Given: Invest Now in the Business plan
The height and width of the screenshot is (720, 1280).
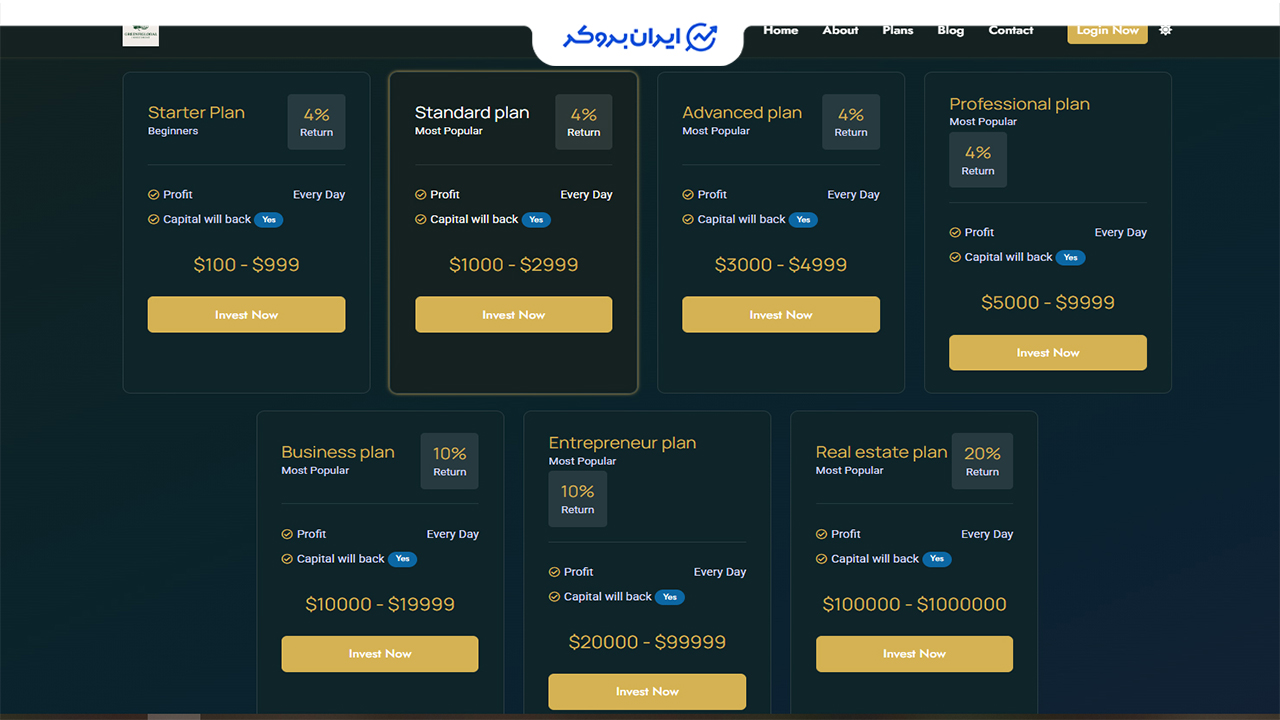Looking at the screenshot, I should pyautogui.click(x=380, y=654).
